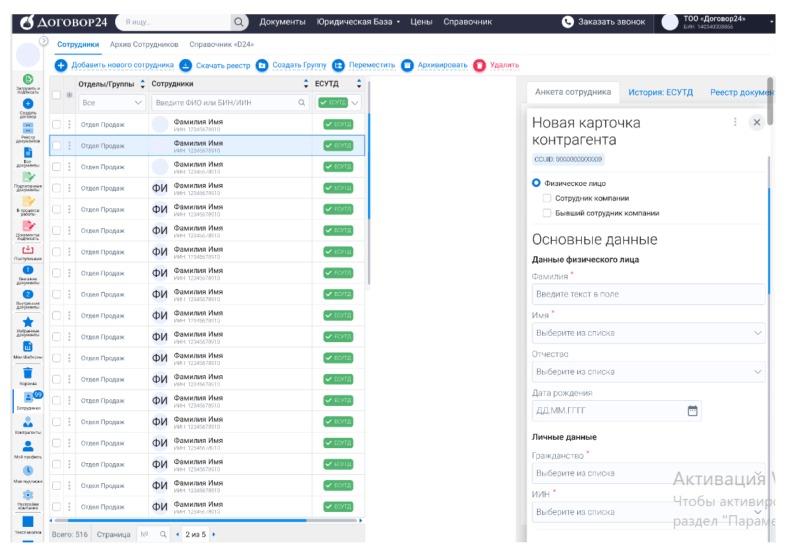Open kebab menu of the new counterparty card
This screenshot has height=558, width=788.
pyautogui.click(x=735, y=122)
